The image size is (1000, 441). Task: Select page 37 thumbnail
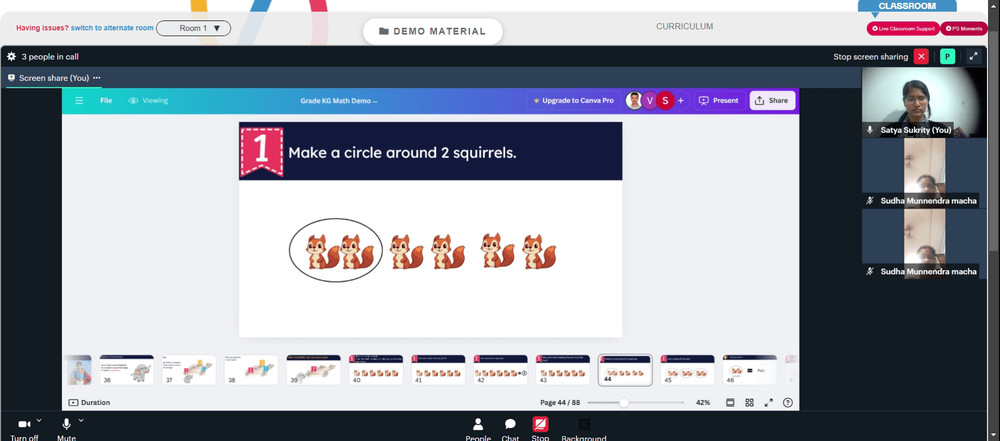click(x=189, y=370)
